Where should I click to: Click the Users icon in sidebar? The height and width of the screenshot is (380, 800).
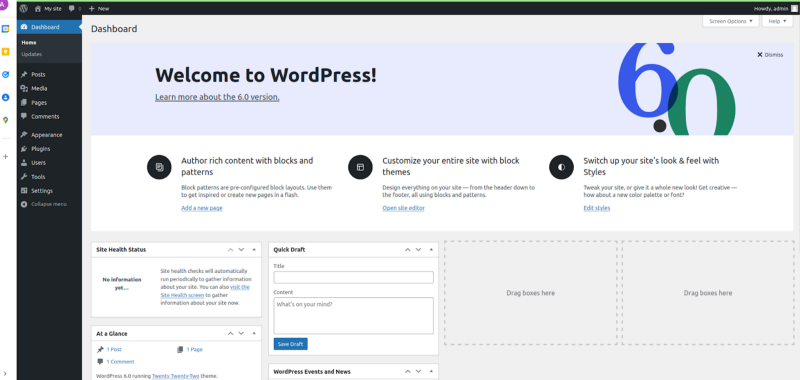click(x=24, y=163)
